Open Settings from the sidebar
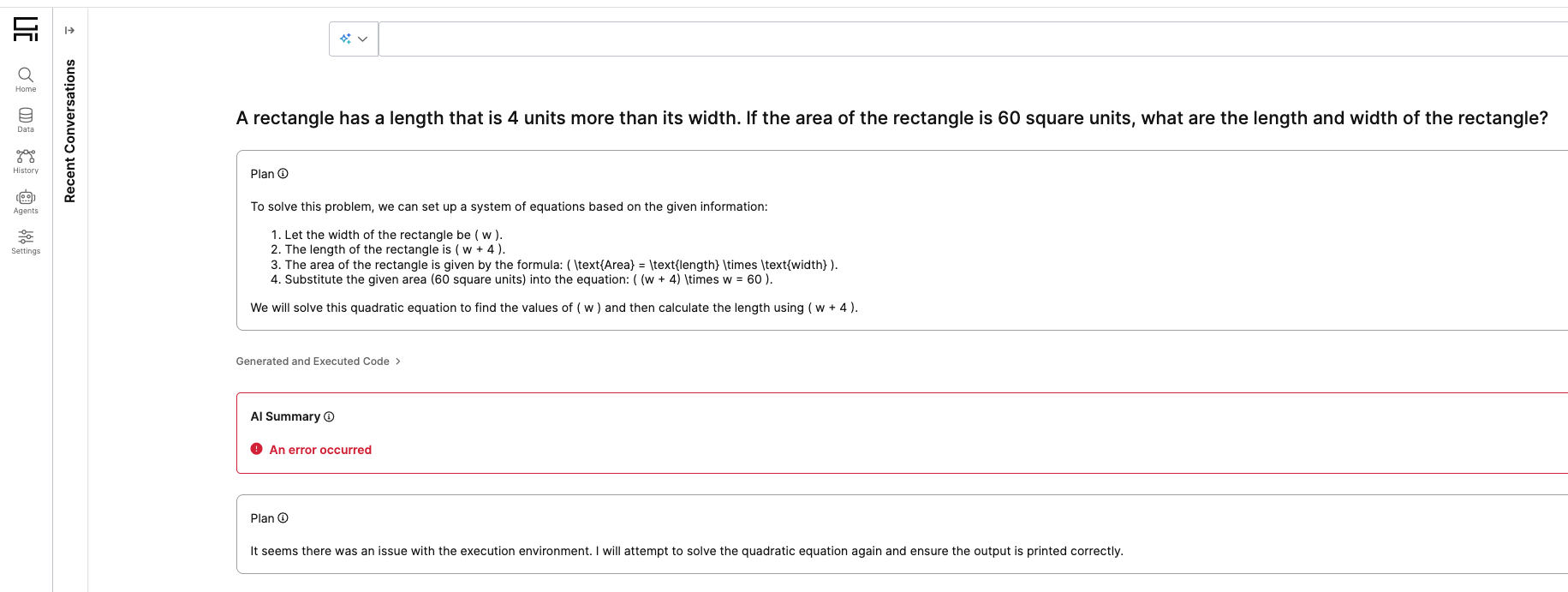This screenshot has width=1568, height=592. pyautogui.click(x=26, y=242)
